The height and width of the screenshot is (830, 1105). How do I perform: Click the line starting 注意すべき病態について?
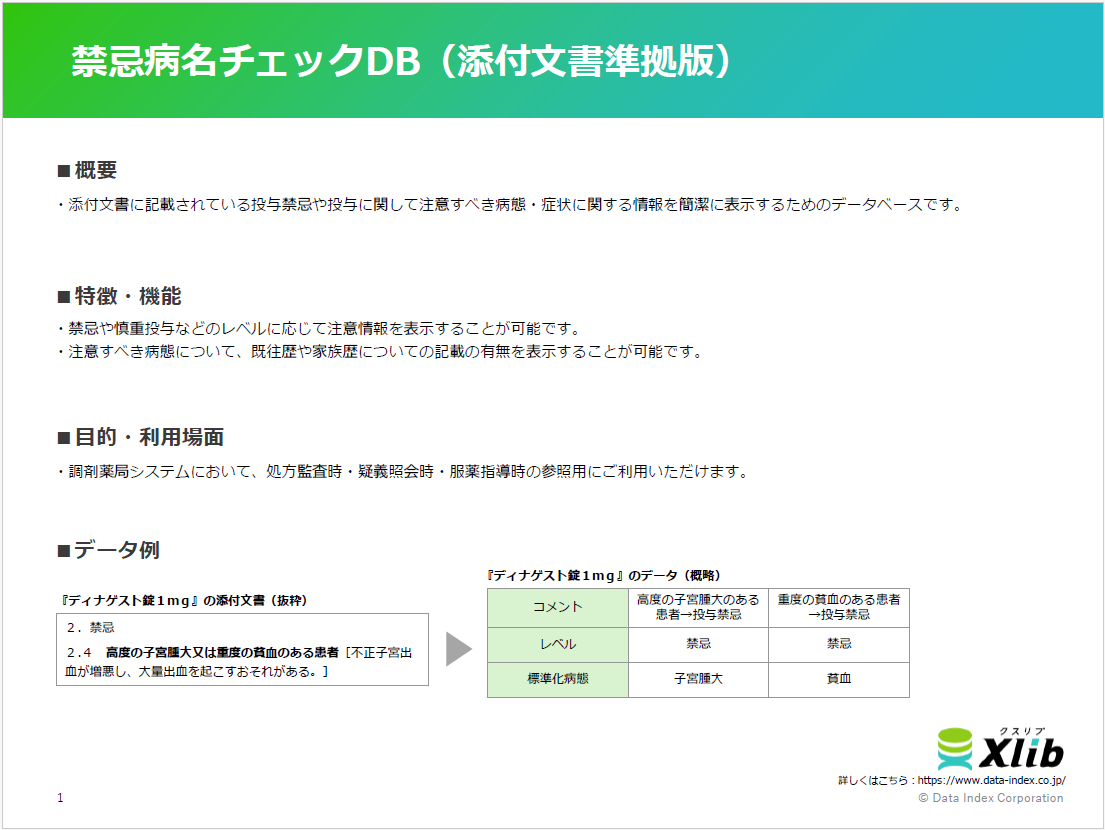tap(381, 352)
